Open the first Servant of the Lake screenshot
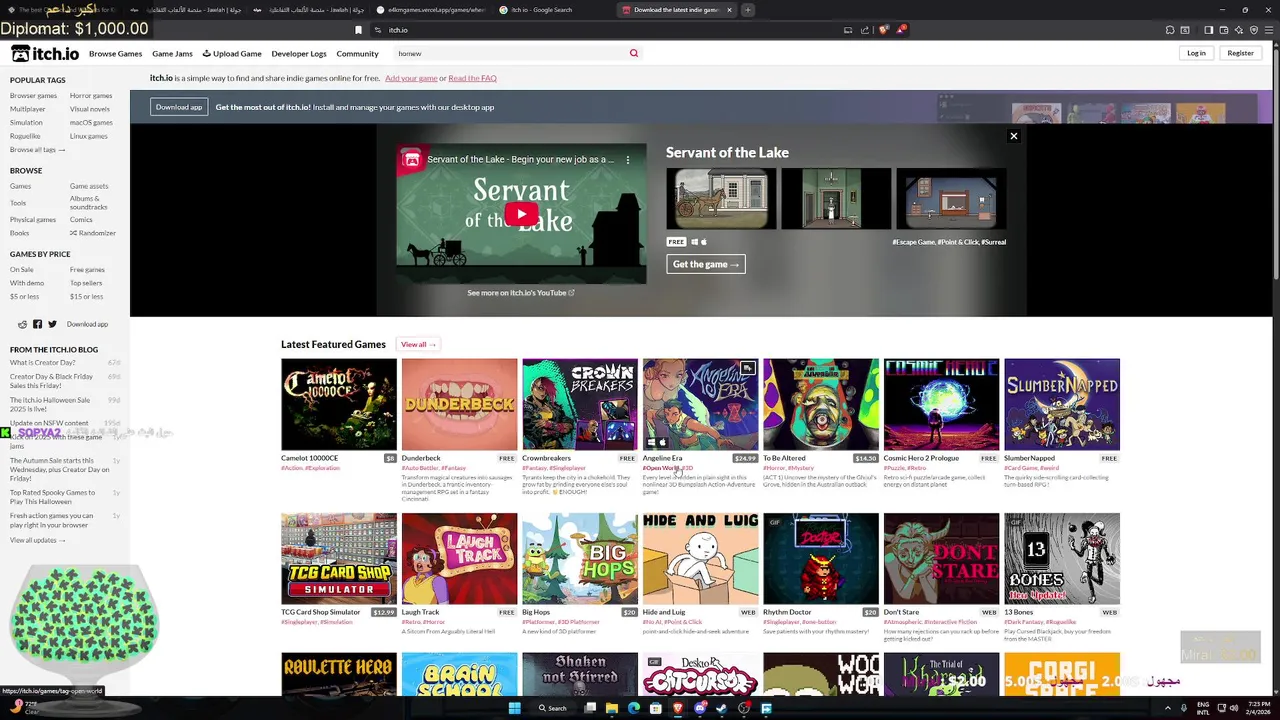 point(721,199)
